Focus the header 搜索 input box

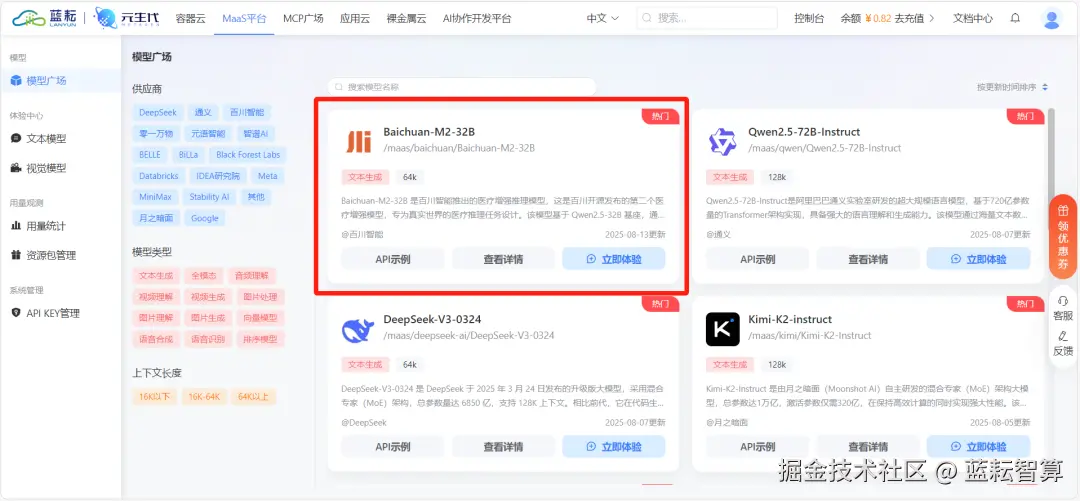click(707, 19)
